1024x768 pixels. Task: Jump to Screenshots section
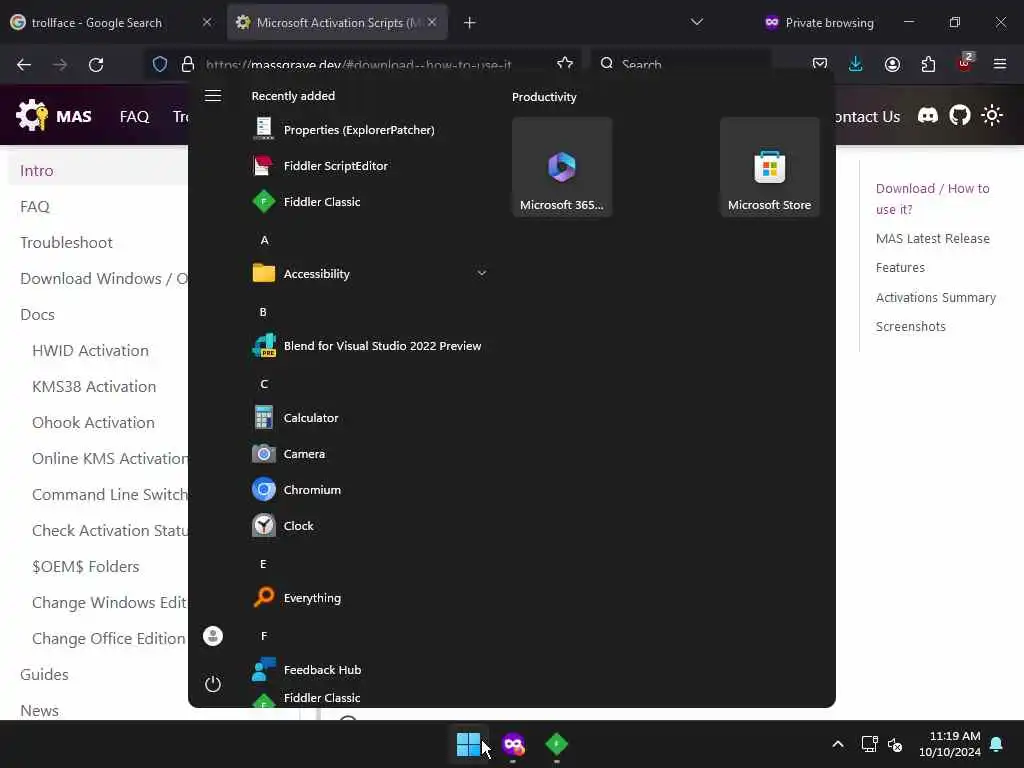pos(910,326)
